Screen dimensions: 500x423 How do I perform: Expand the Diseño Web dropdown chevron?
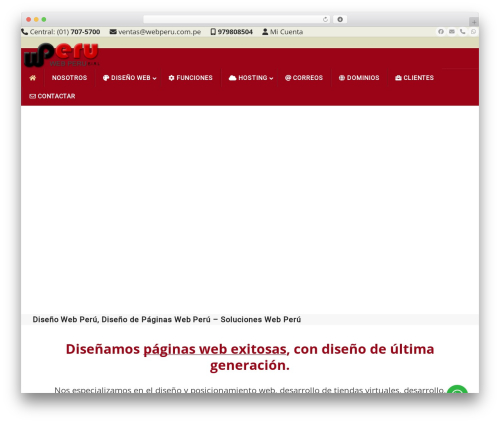click(x=154, y=78)
